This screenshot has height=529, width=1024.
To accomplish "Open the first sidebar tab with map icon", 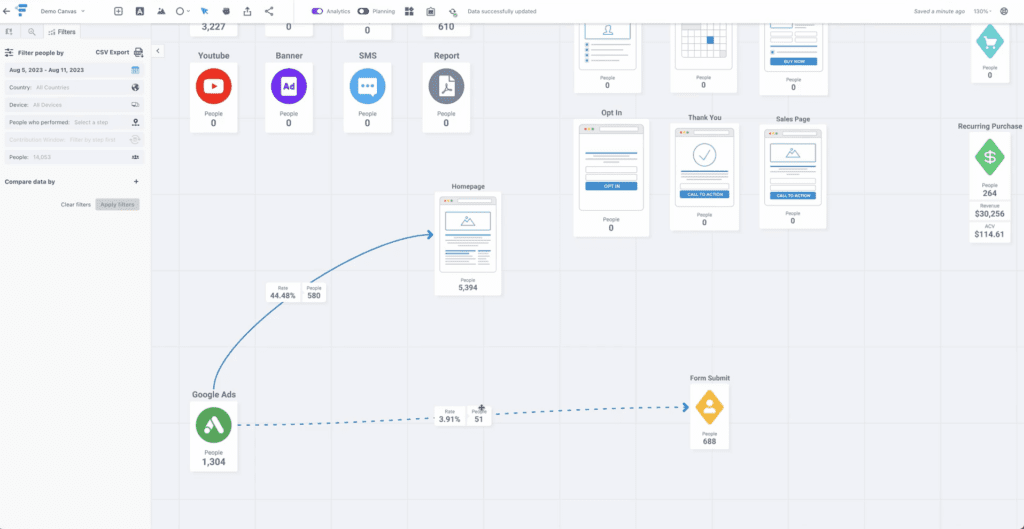I will tap(9, 31).
